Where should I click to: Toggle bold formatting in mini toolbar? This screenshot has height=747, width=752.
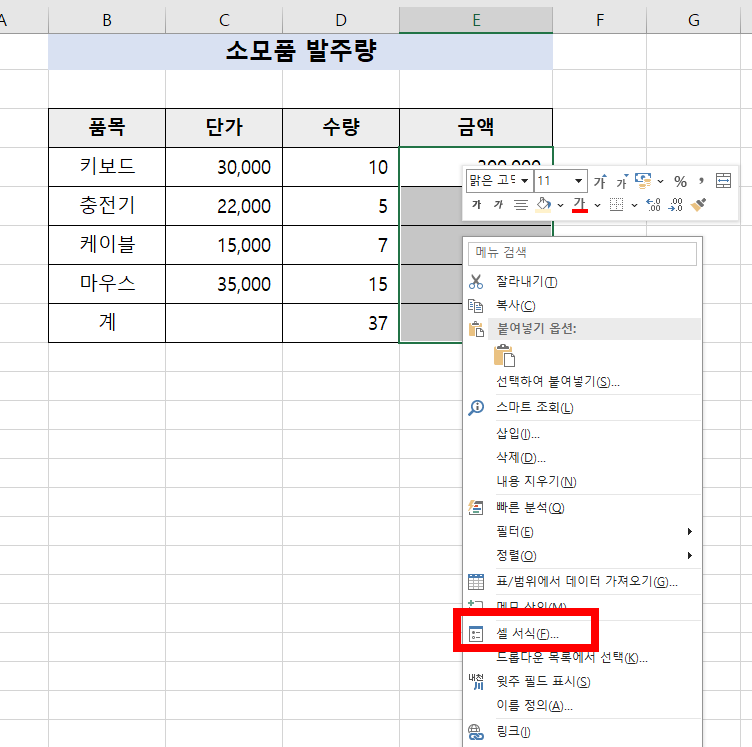click(476, 205)
